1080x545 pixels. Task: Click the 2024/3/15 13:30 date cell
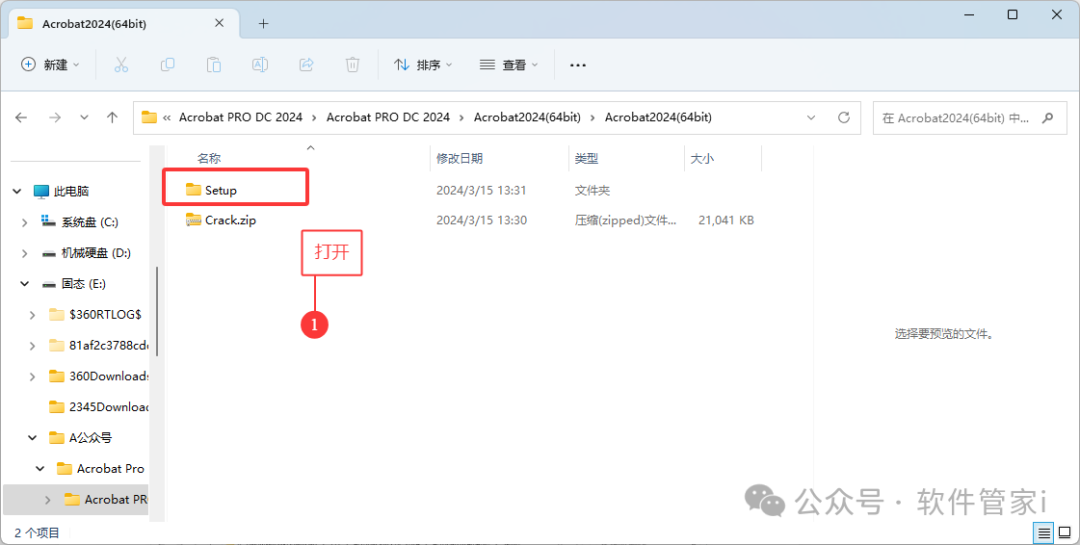click(481, 220)
